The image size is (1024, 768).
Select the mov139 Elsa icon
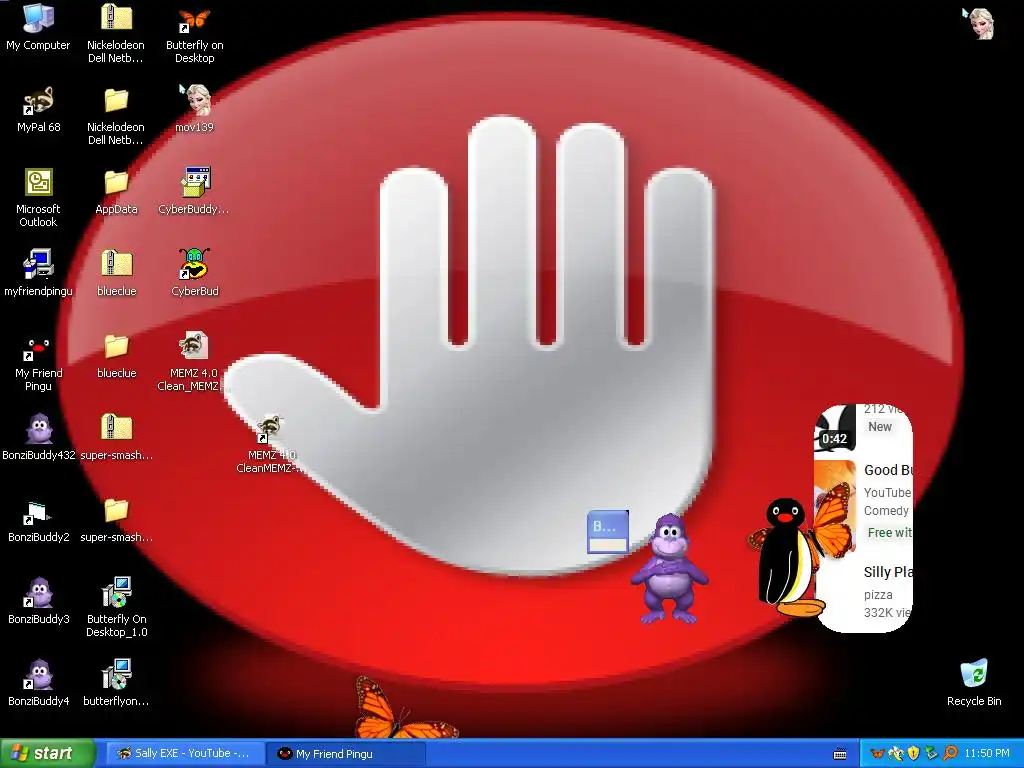[195, 108]
